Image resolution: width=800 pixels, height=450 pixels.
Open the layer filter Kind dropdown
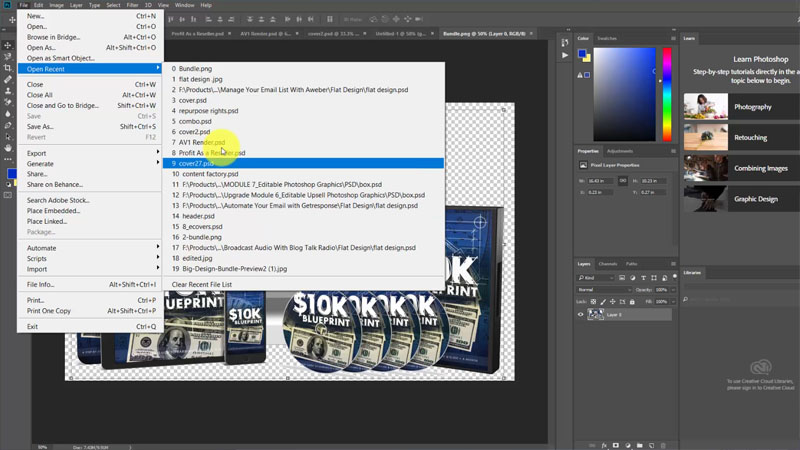coord(594,278)
